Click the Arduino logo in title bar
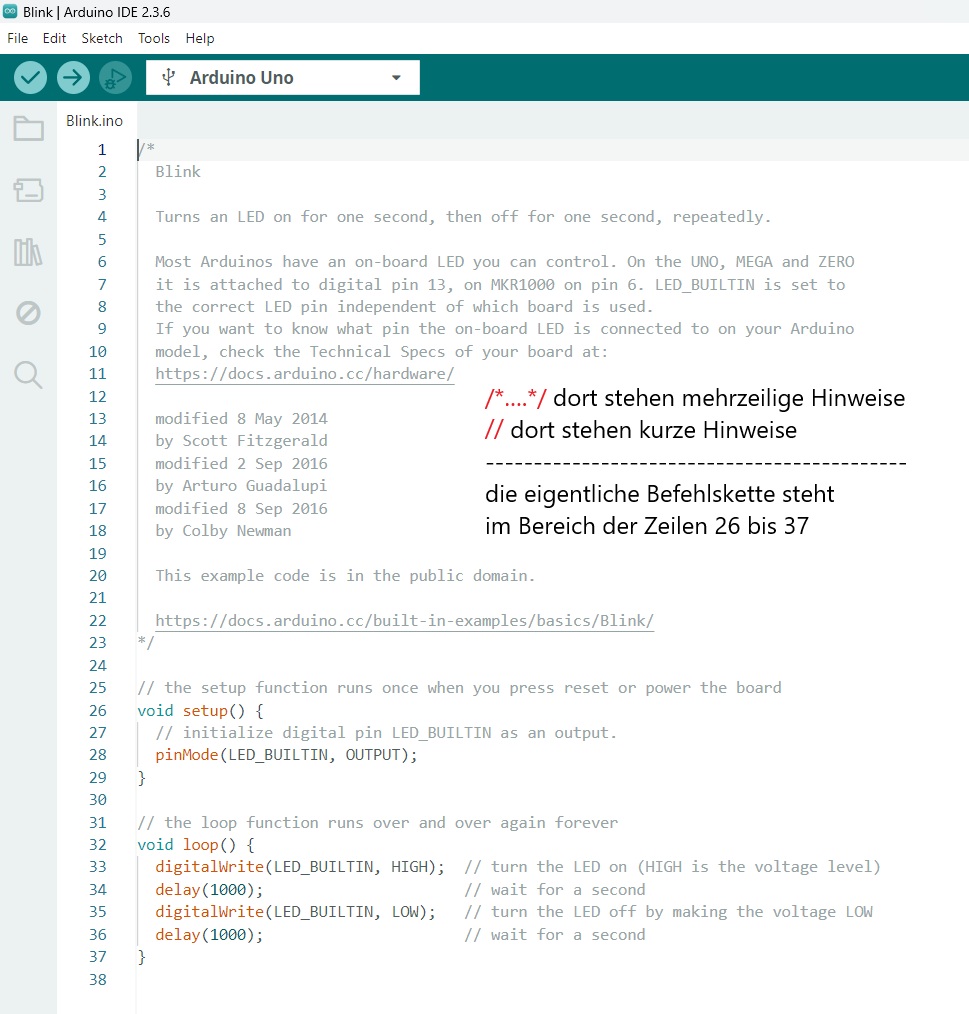Image resolution: width=969 pixels, height=1014 pixels. [10, 12]
